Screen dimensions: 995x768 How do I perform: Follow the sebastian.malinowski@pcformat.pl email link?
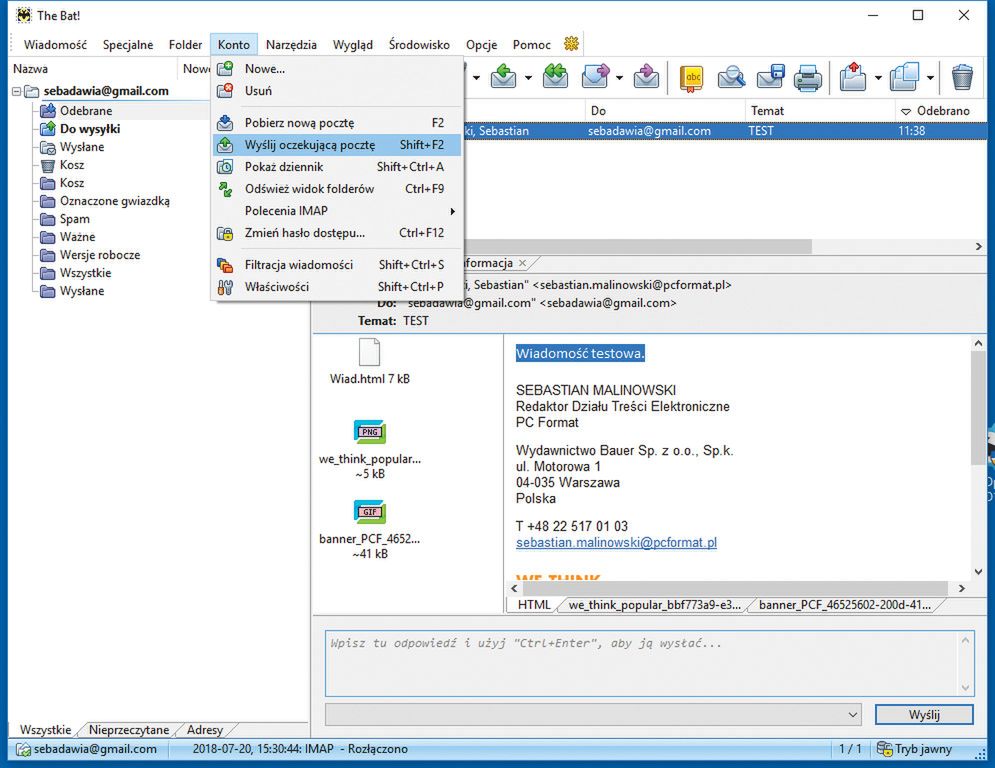(616, 543)
